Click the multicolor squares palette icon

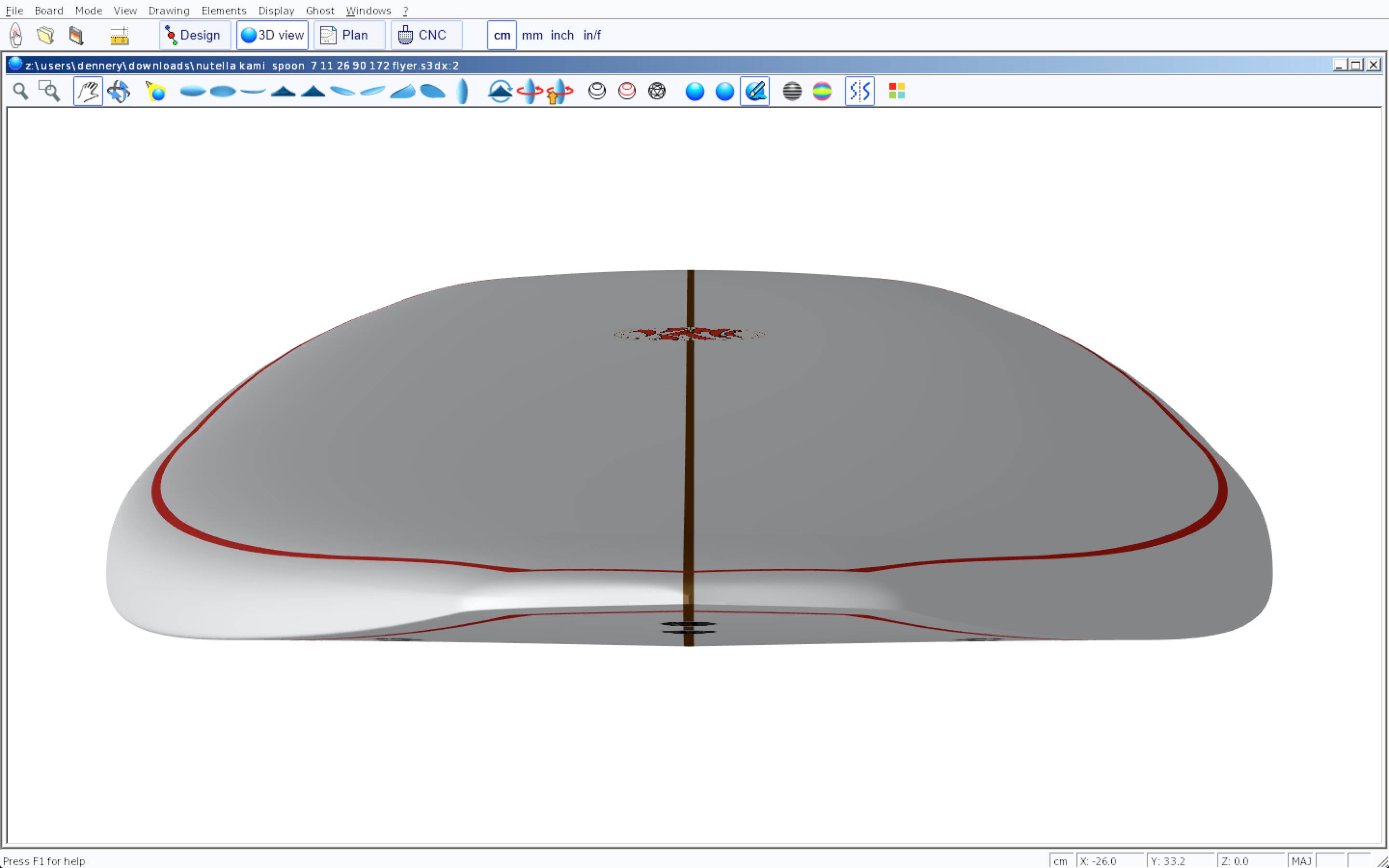click(x=897, y=91)
